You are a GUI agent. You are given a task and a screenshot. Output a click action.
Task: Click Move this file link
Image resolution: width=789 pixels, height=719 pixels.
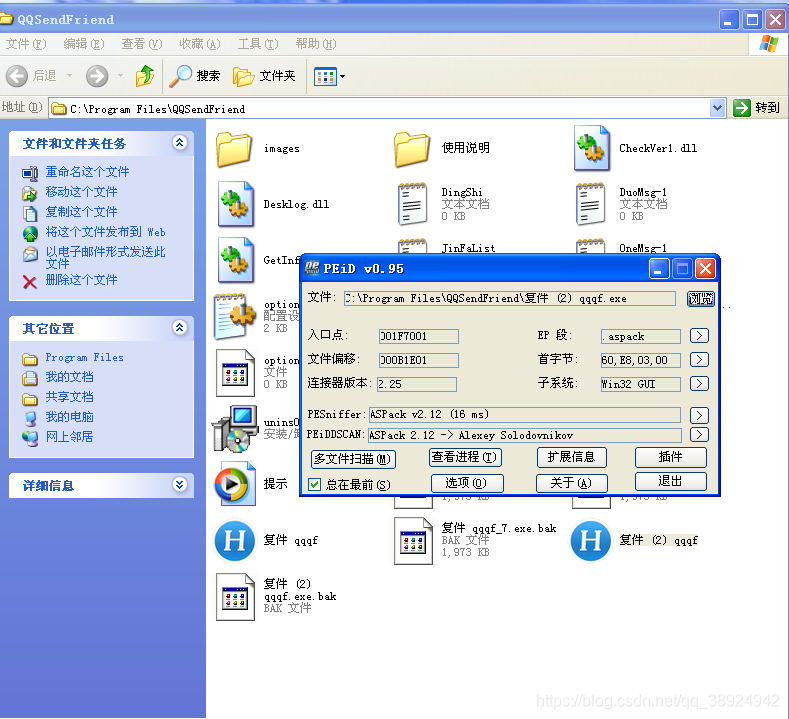tap(81, 192)
